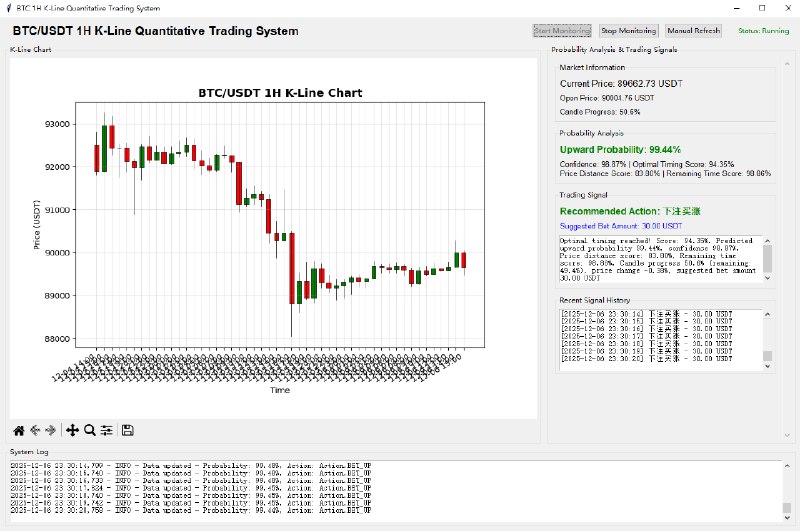
Task: Select the Pan tool with crossed arrows
Action: pyautogui.click(x=72, y=430)
